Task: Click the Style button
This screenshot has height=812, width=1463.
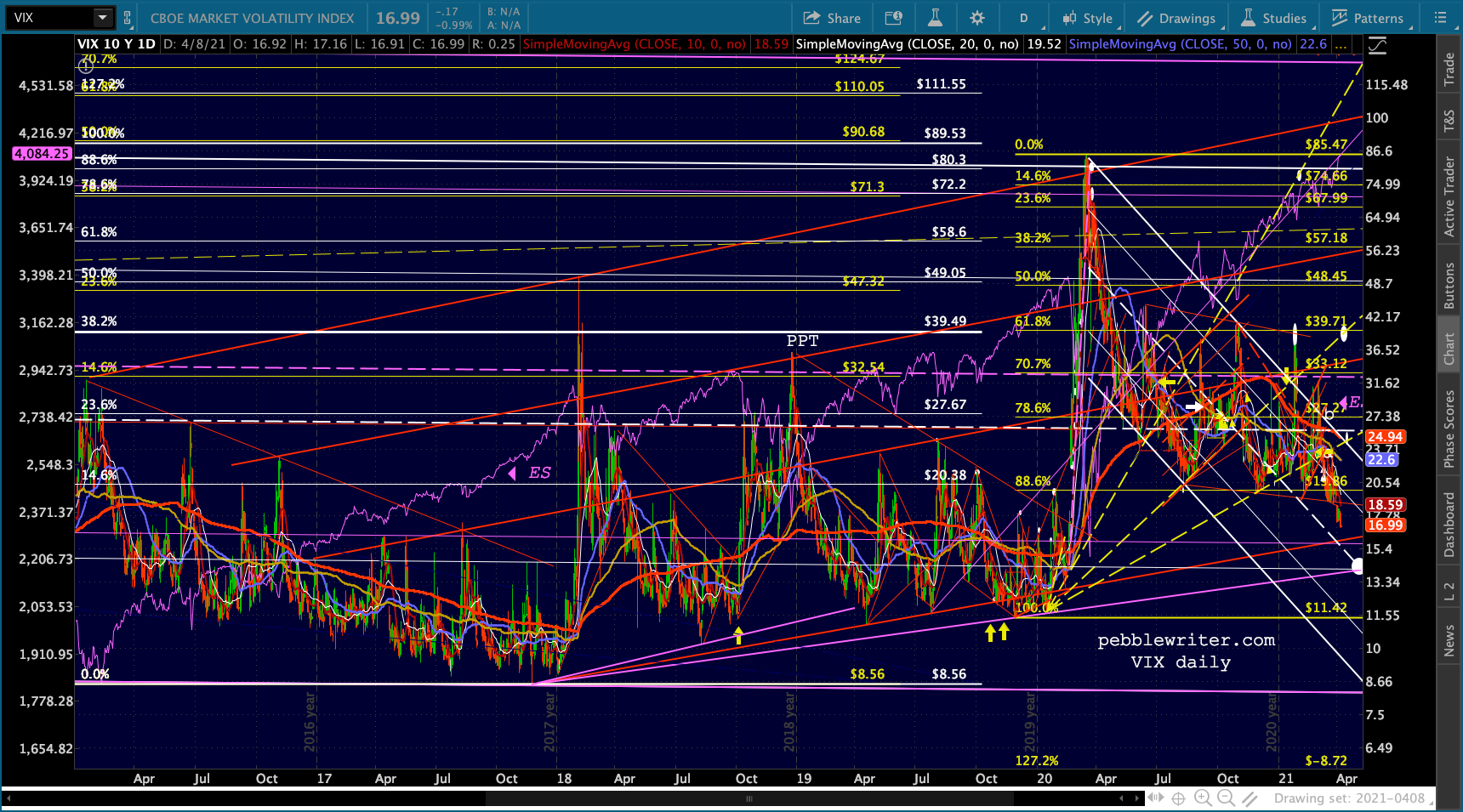Action: click(1088, 18)
